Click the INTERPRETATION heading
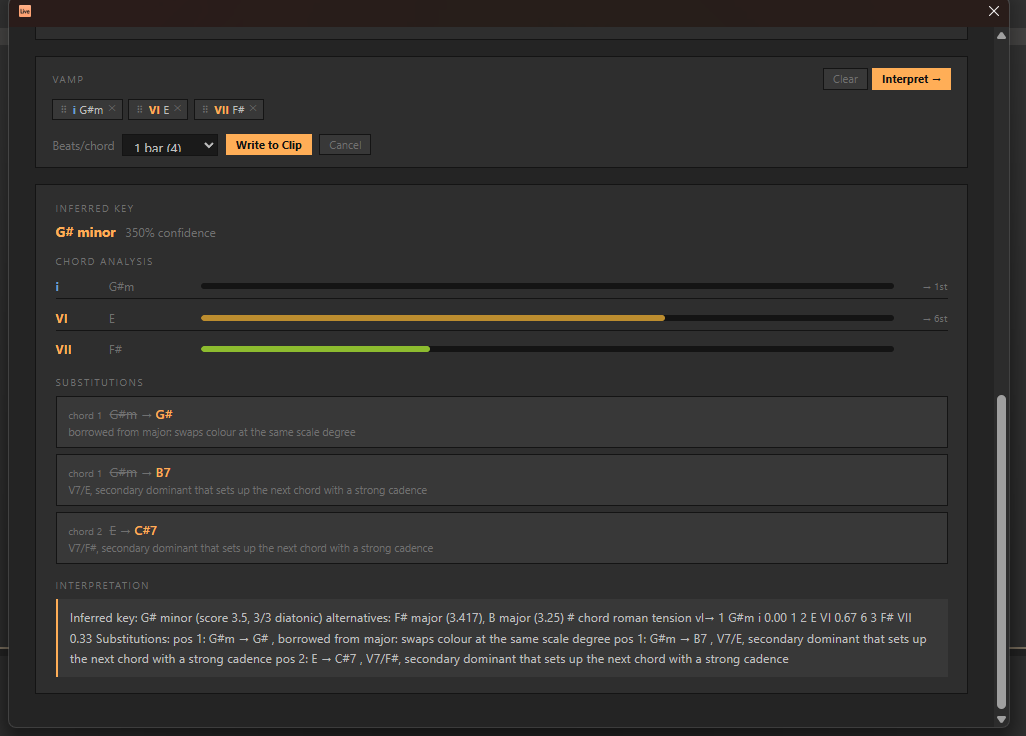1026x736 pixels. [x=102, y=586]
